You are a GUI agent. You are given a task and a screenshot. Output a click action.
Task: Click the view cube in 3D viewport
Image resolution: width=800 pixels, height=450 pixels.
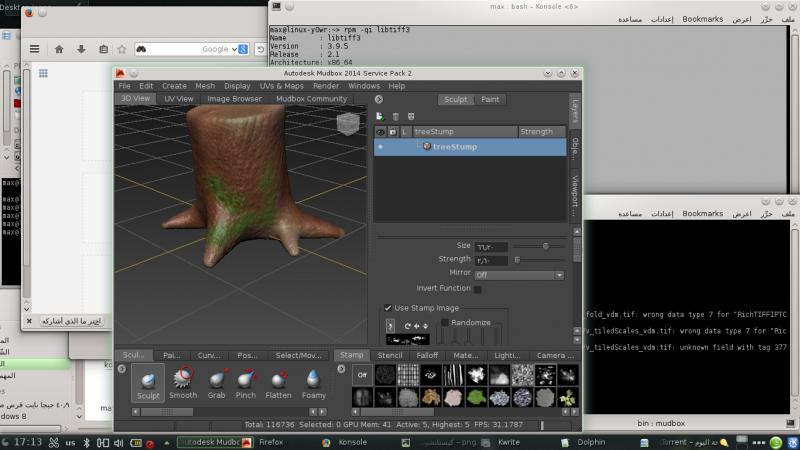pyautogui.click(x=348, y=123)
